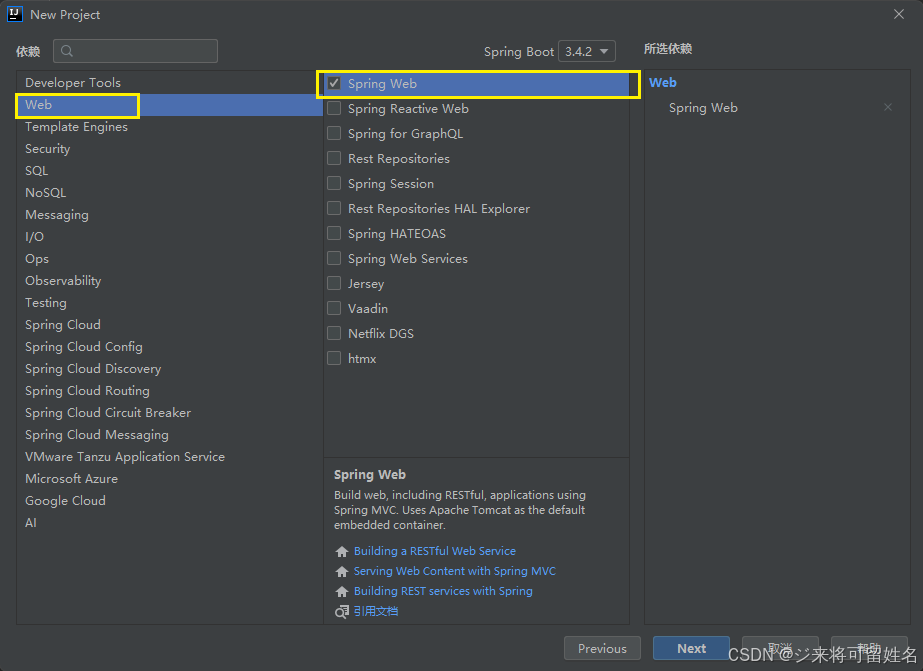Screen dimensions: 923x671
Task: Tick the Spring HATEOAS checkbox
Action: tap(334, 233)
